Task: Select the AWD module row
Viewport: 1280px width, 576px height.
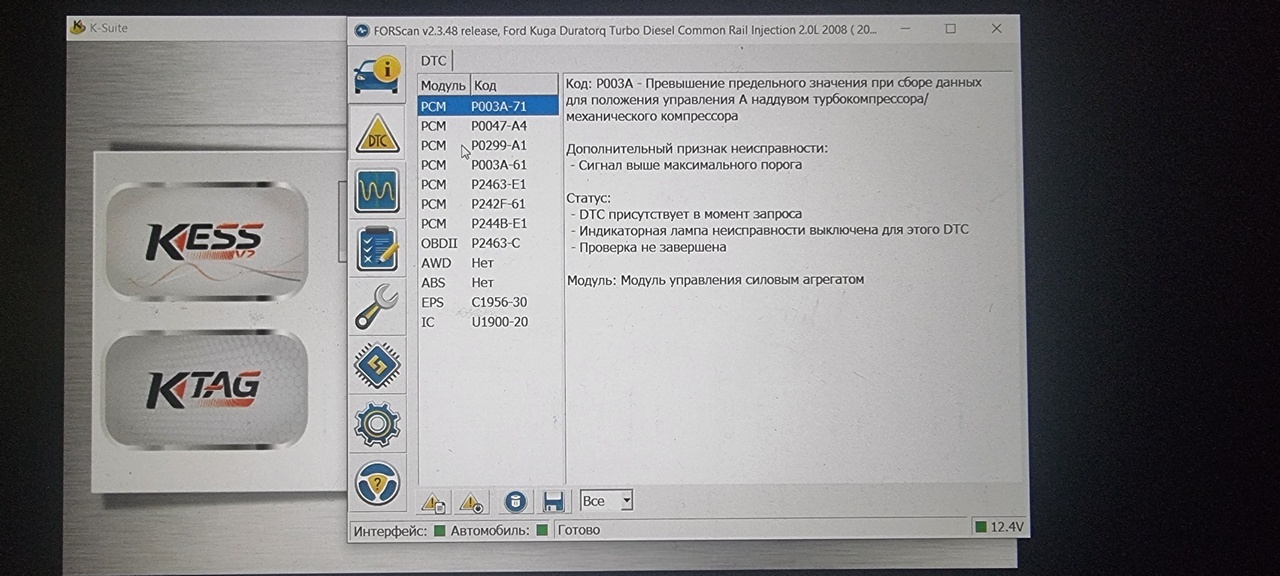Action: point(488,263)
